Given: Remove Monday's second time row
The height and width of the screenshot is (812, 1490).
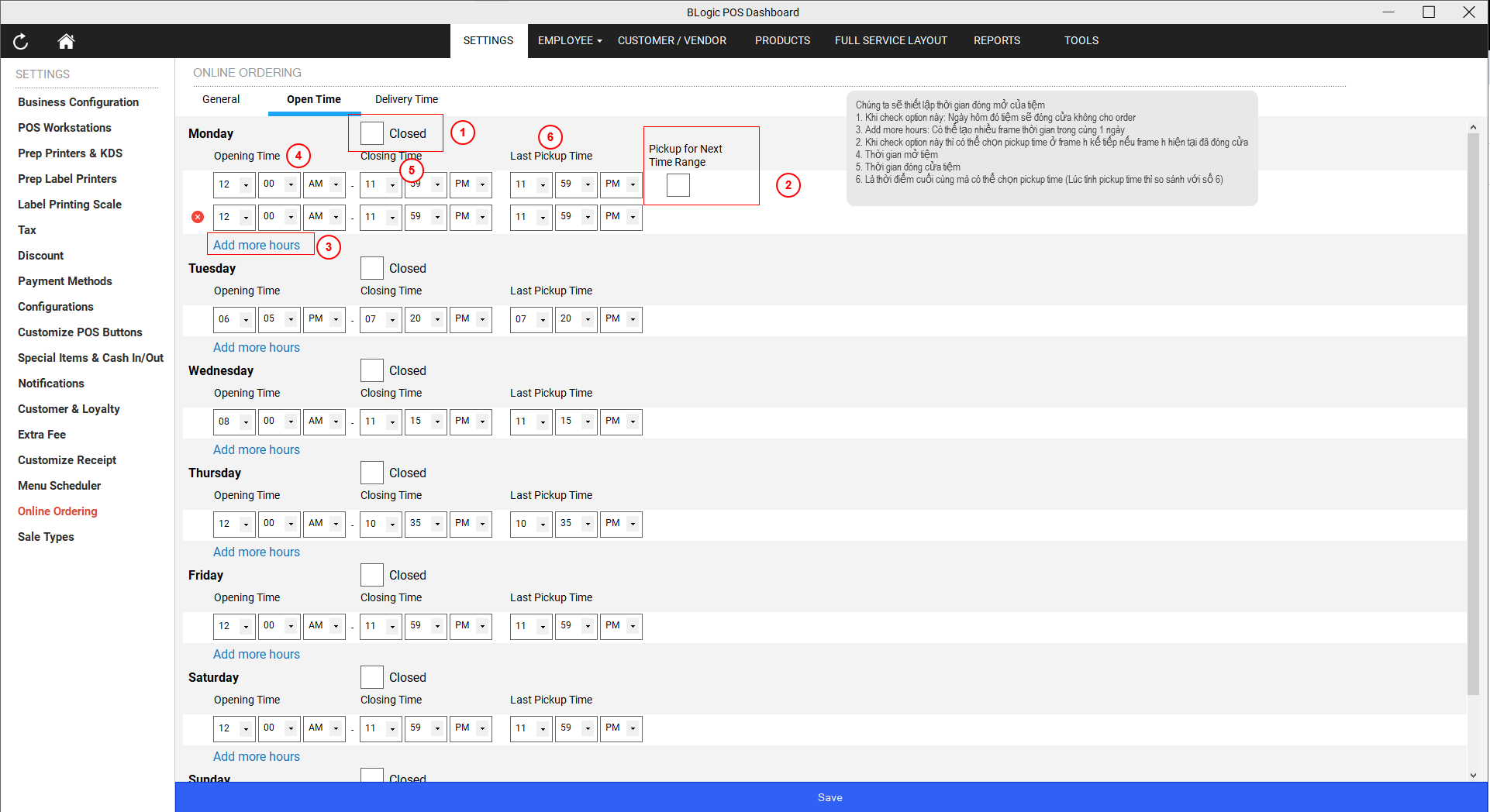Looking at the screenshot, I should [x=198, y=217].
